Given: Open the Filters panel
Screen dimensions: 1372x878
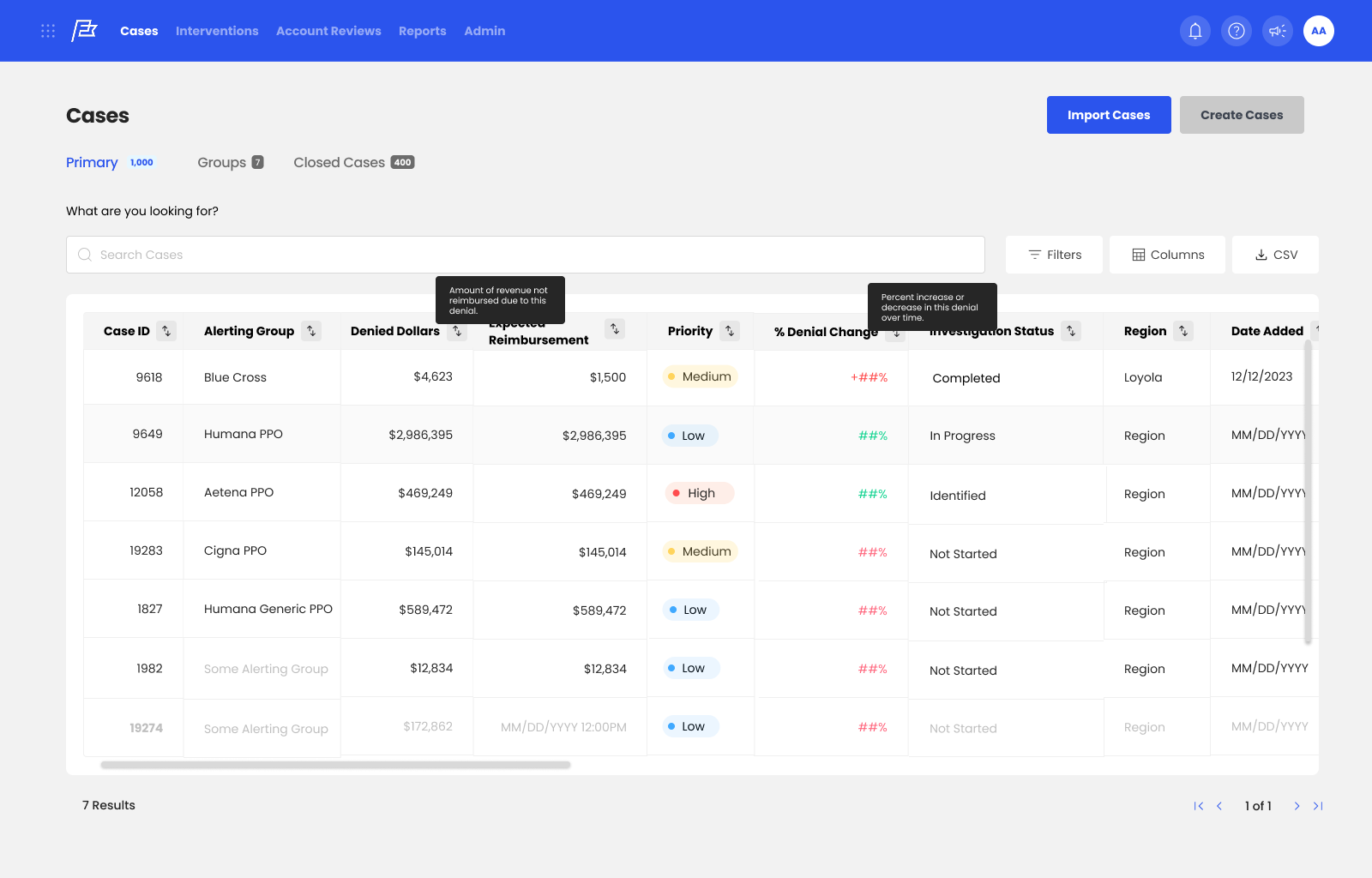Looking at the screenshot, I should coord(1054,255).
